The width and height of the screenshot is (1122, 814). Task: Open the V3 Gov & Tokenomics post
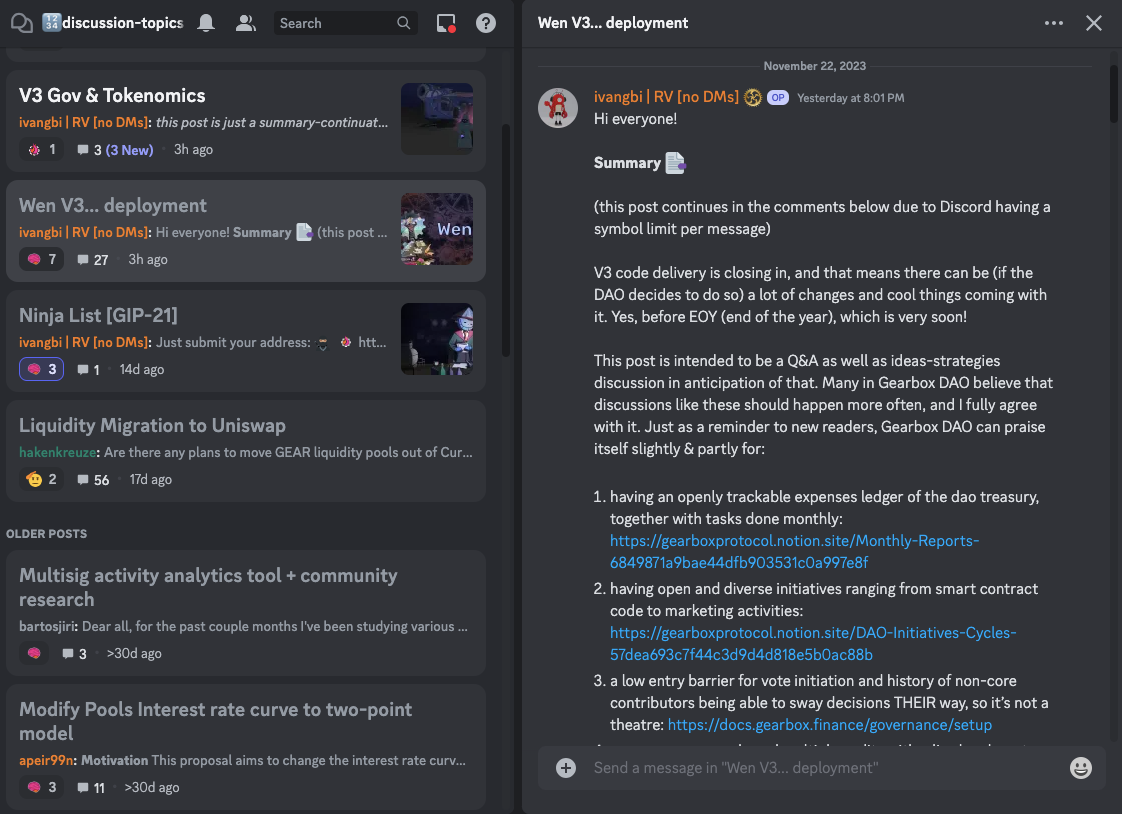click(x=112, y=96)
